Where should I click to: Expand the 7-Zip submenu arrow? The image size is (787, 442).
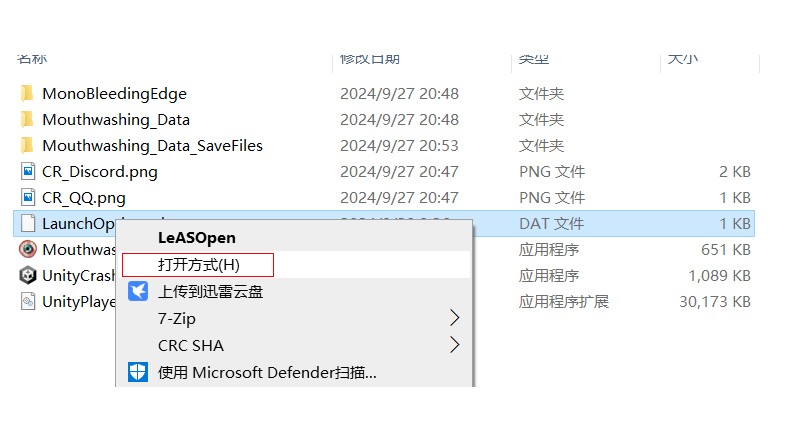click(x=454, y=318)
